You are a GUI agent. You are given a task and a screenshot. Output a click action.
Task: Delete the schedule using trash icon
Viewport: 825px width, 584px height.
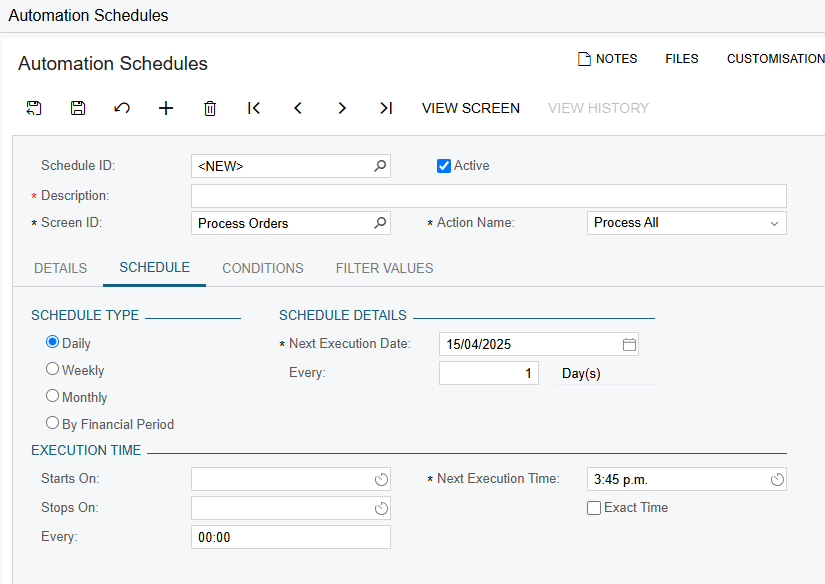tap(210, 108)
